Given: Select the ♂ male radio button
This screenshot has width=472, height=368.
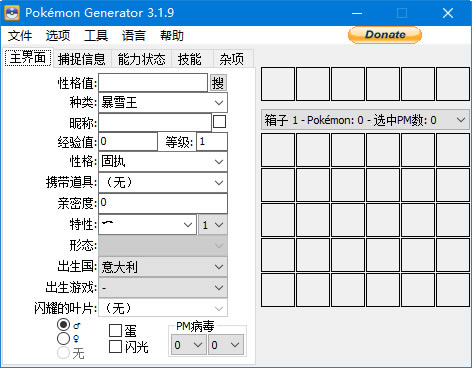Looking at the screenshot, I should coord(63,324).
